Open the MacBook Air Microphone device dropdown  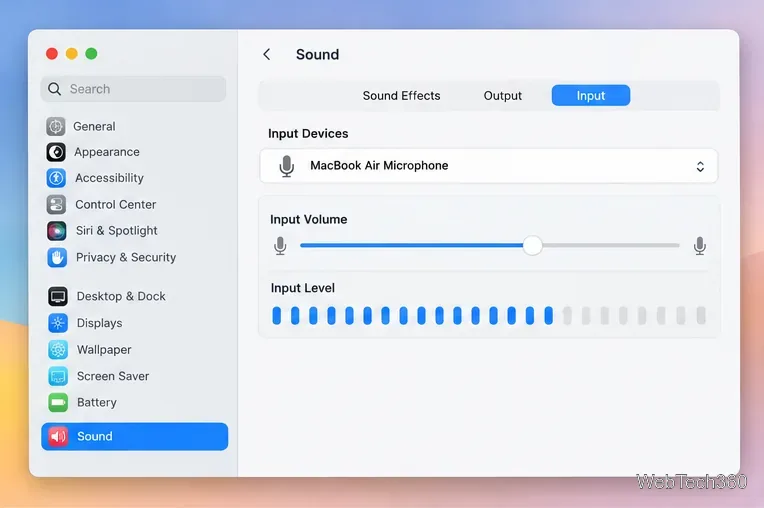point(489,166)
